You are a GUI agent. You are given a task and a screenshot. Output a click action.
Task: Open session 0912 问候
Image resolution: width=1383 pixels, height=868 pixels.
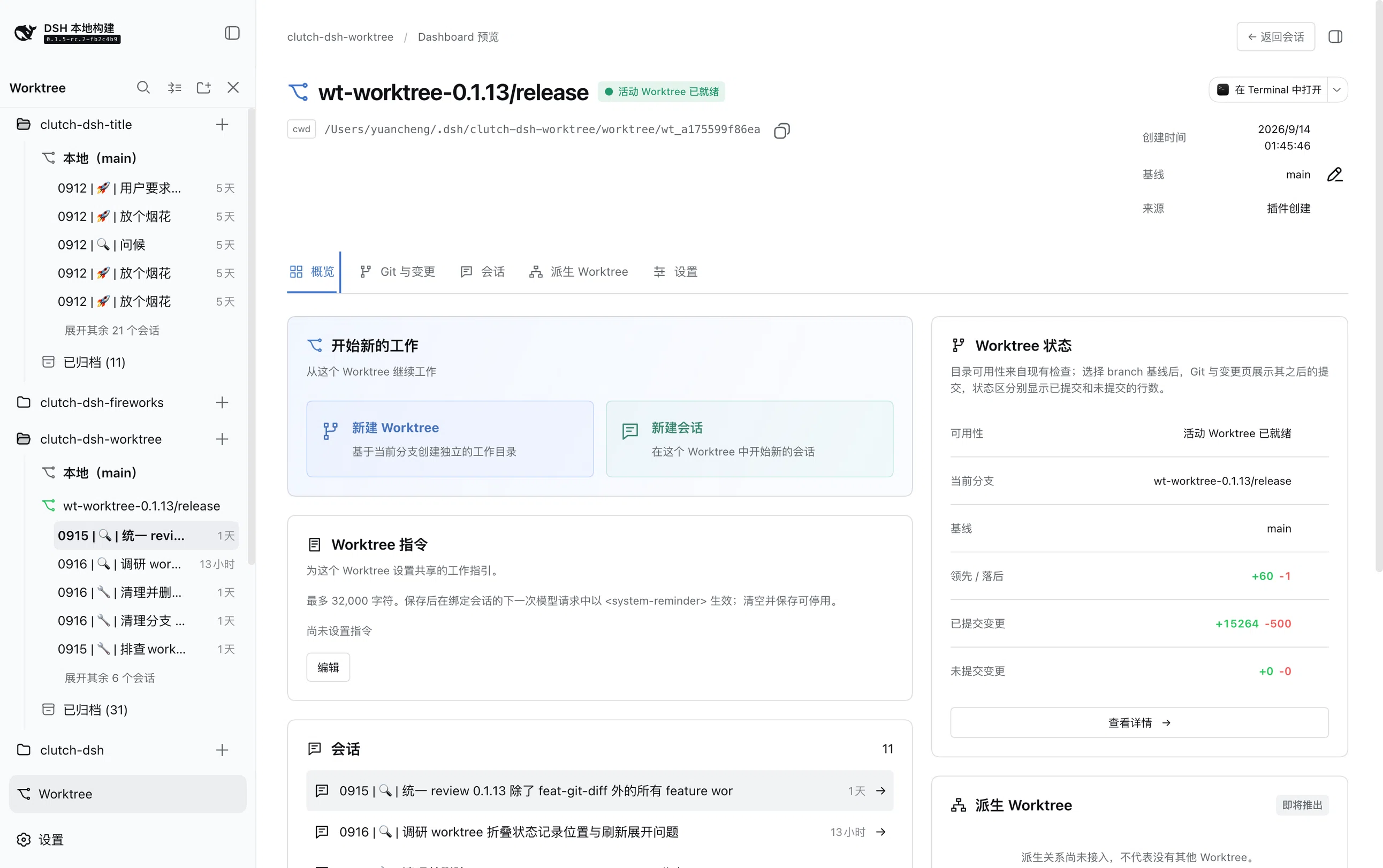(147, 245)
